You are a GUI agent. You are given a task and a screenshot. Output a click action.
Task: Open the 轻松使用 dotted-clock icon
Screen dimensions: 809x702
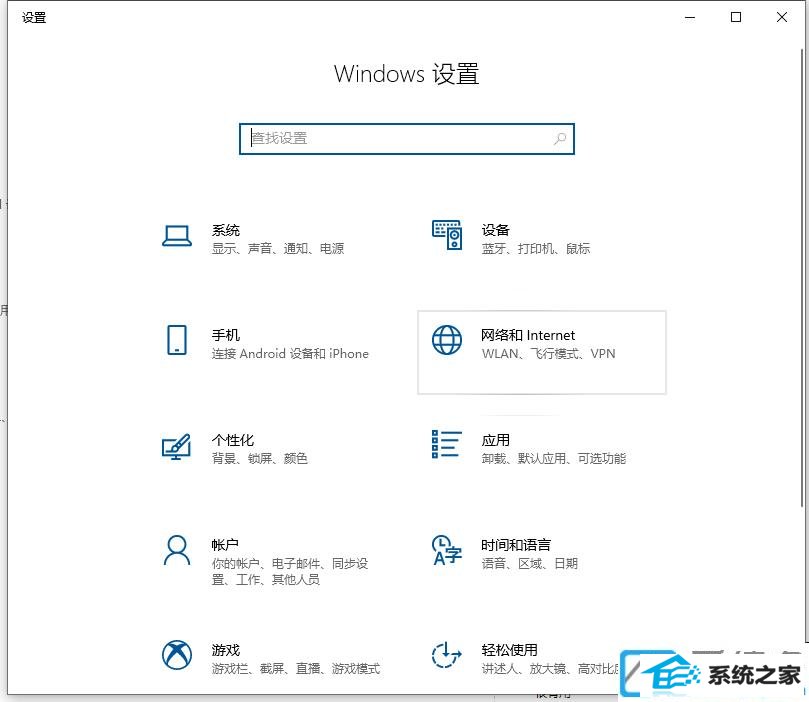(447, 655)
